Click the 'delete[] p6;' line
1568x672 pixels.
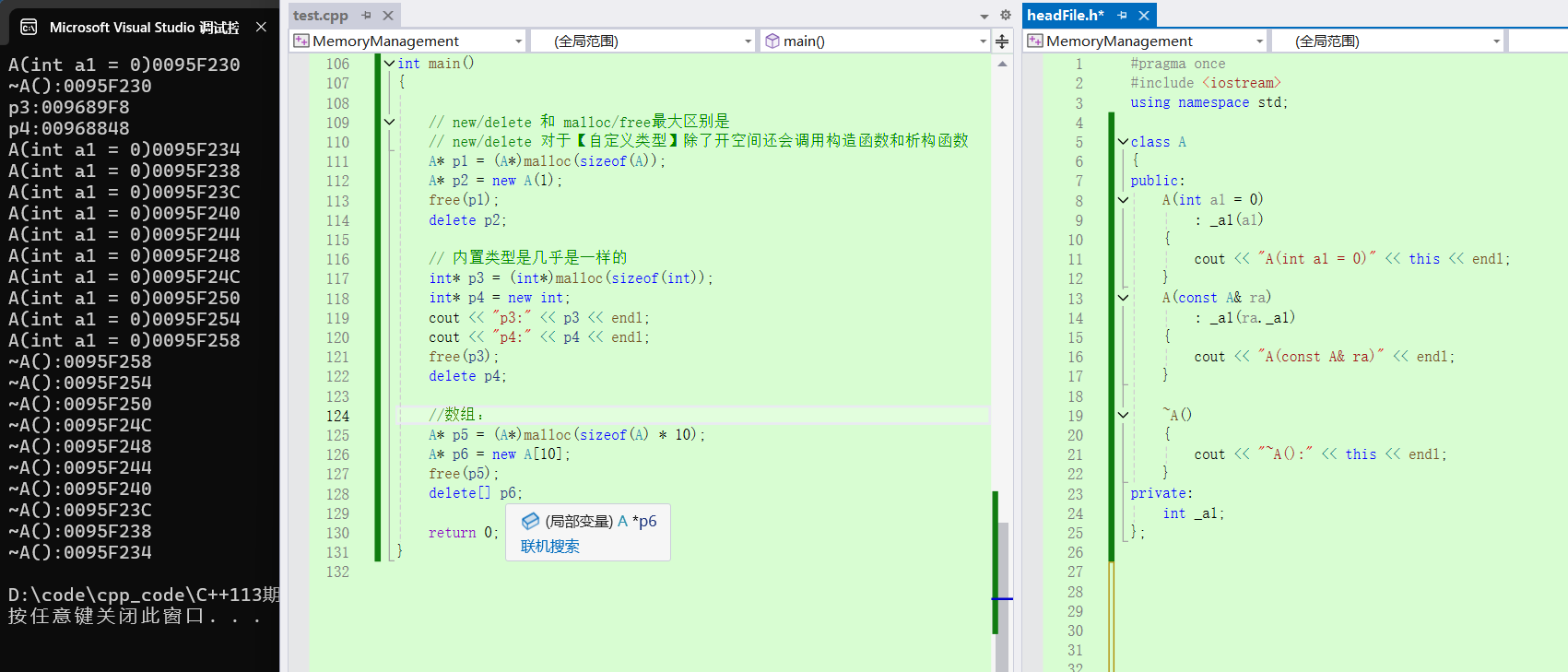(476, 493)
